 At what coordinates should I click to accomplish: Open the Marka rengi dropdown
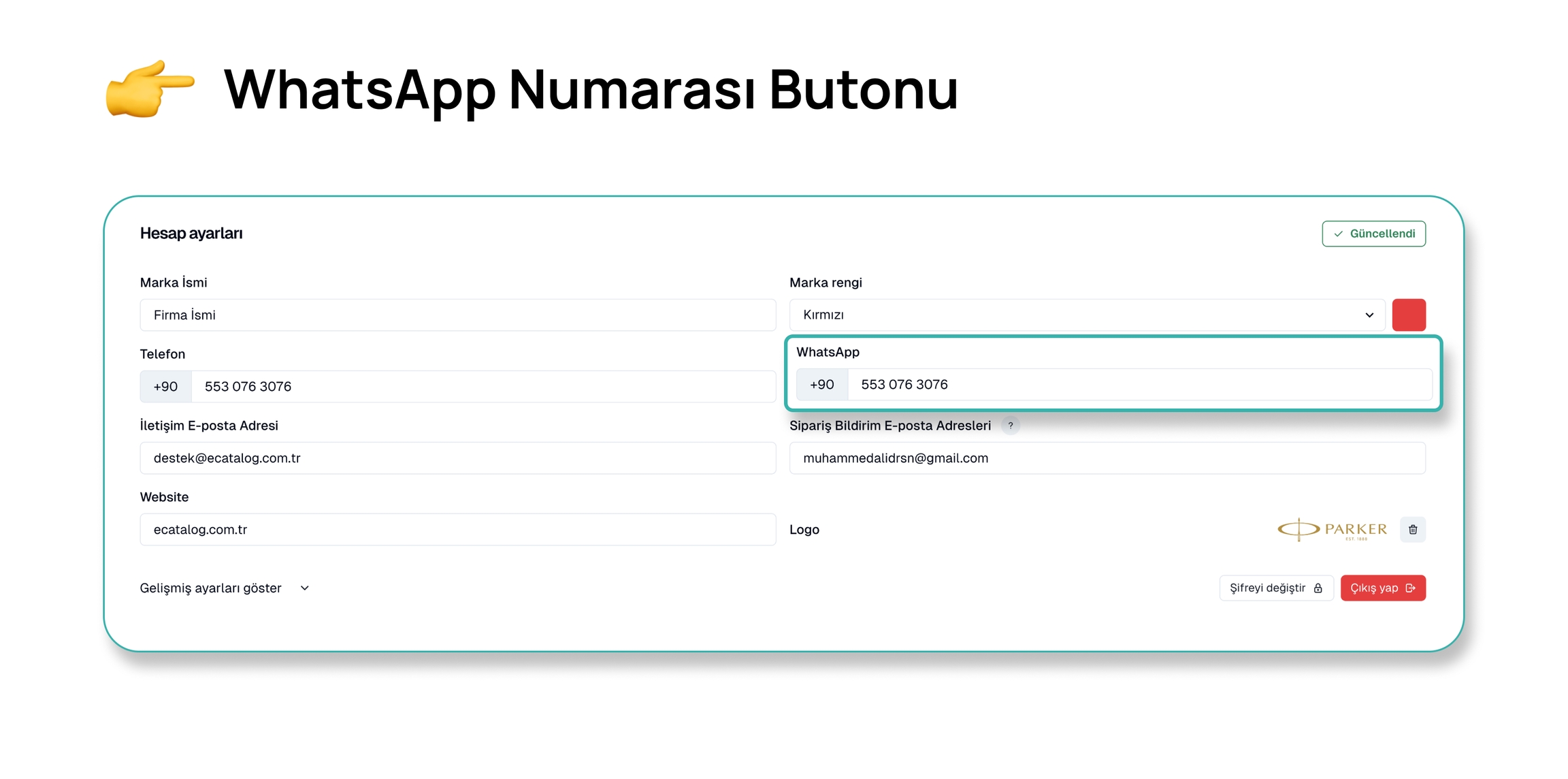pos(1086,315)
